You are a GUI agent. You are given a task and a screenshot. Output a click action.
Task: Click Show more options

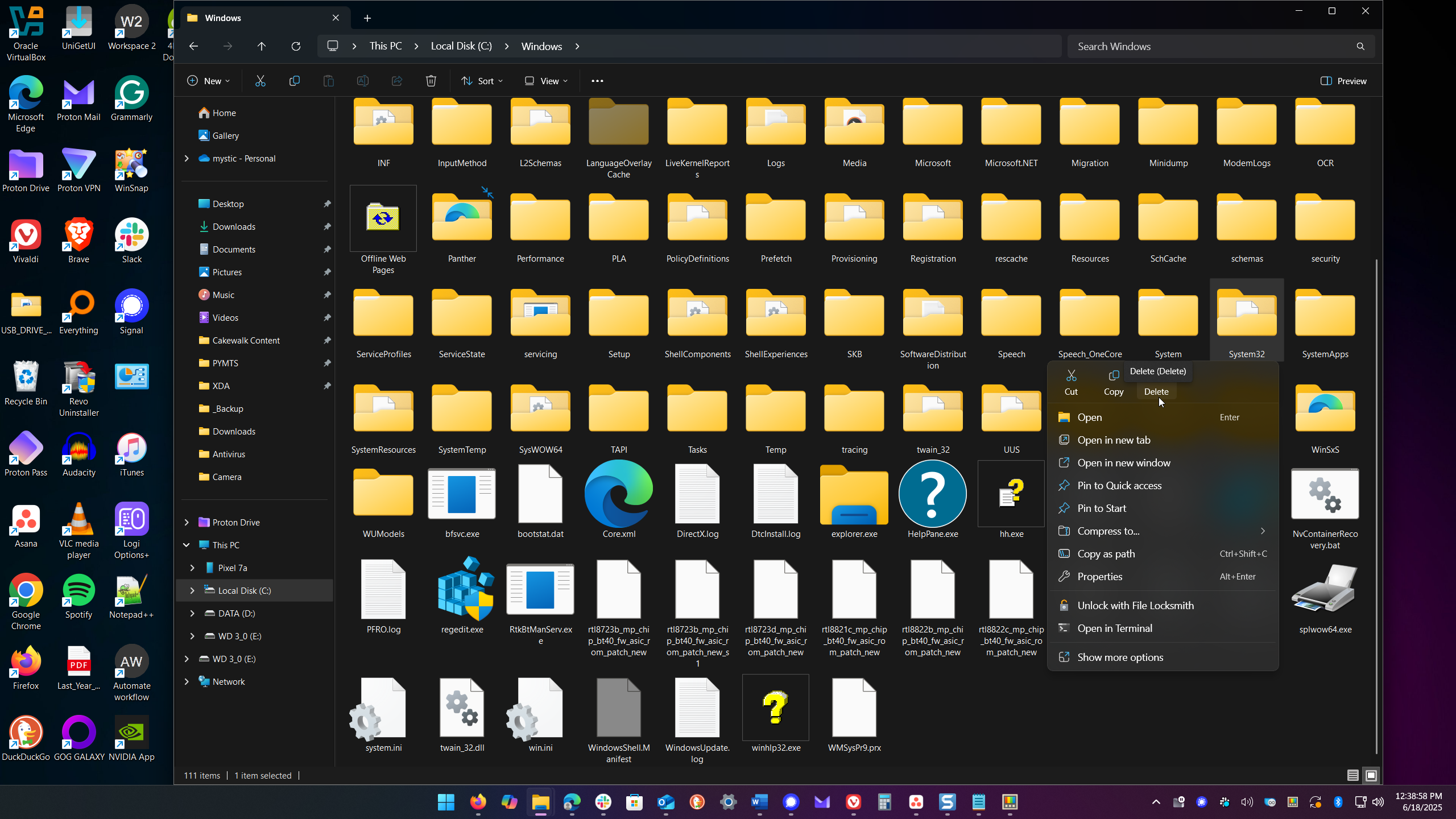(x=1120, y=657)
